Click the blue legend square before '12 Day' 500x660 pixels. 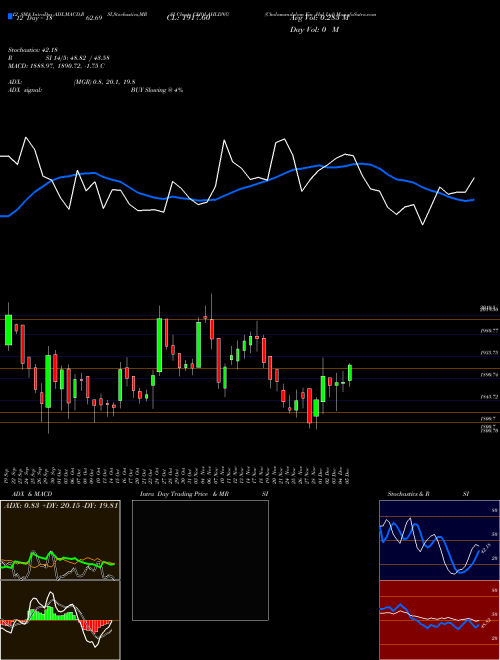pyautogui.click(x=10, y=17)
